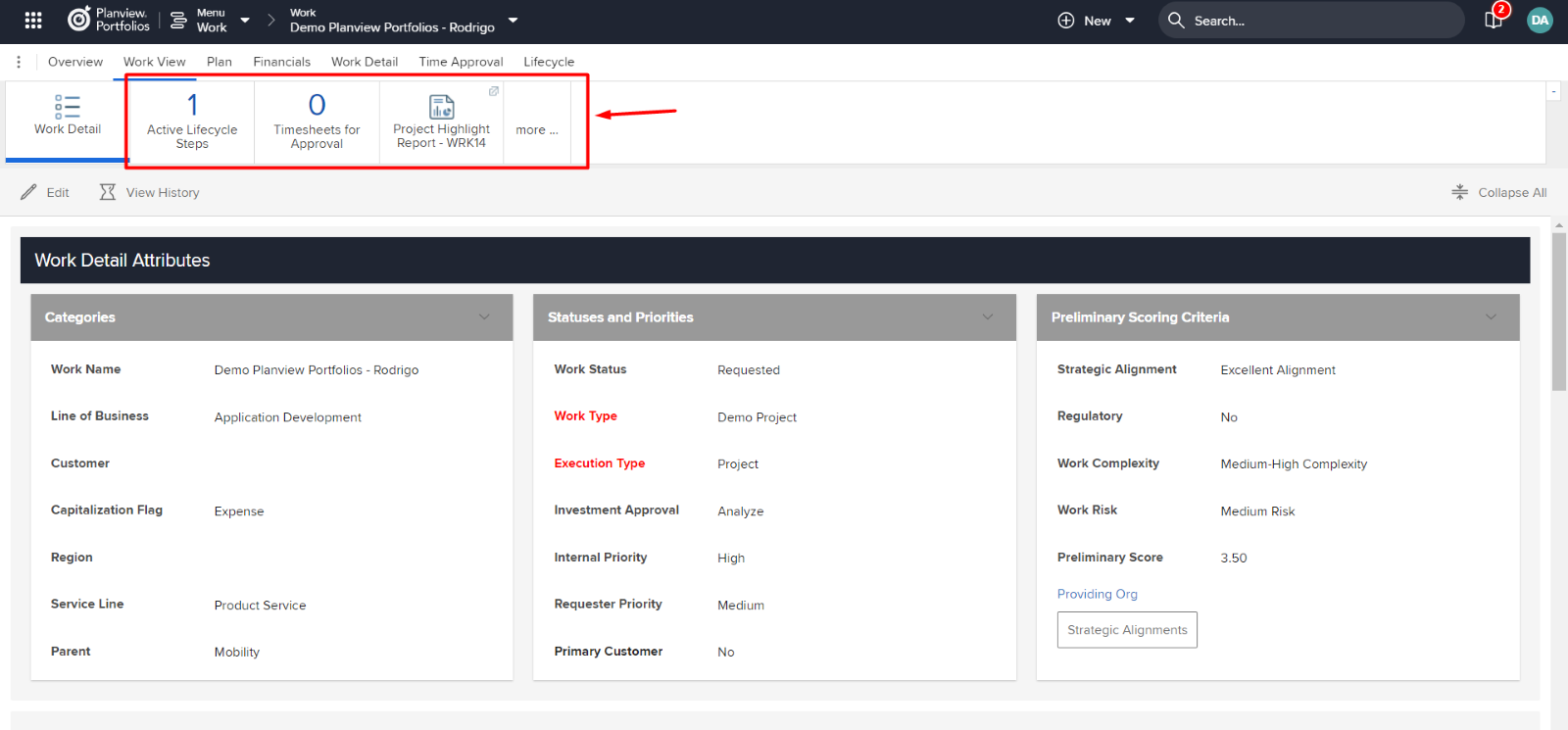The image size is (1568, 730).
Task: Open the Plan tab
Action: tap(220, 62)
